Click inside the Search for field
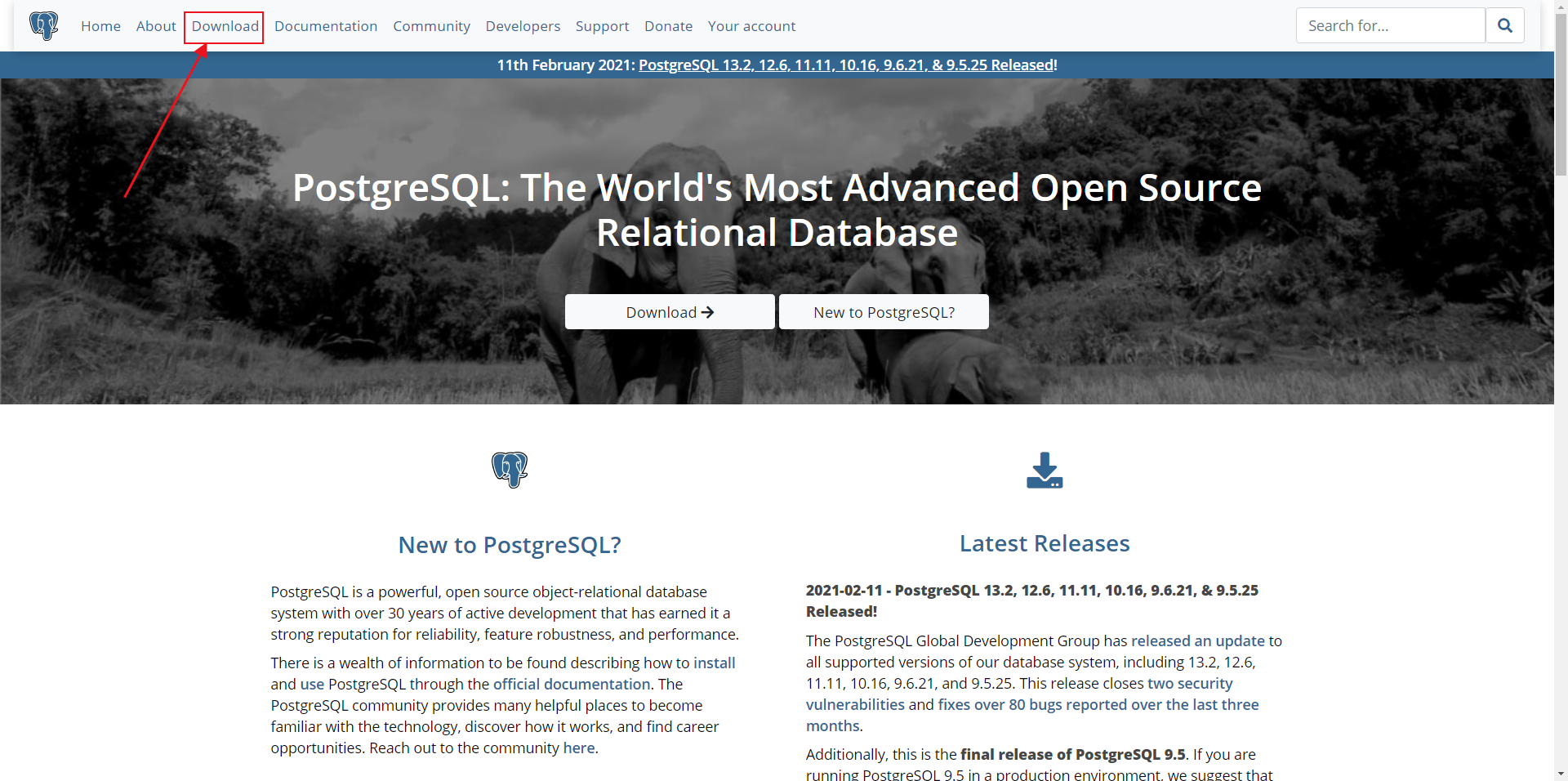Viewport: 1568px width, 781px height. tap(1388, 25)
